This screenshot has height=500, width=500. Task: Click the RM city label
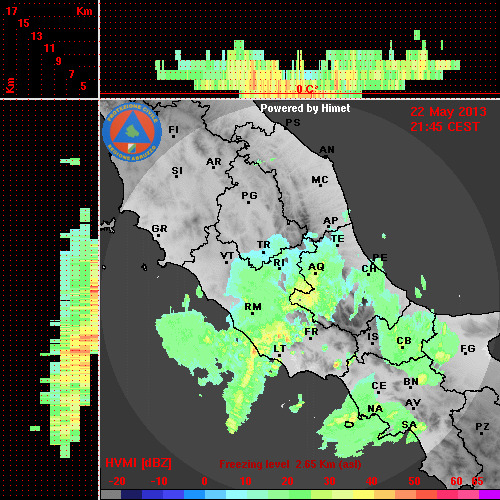253,307
